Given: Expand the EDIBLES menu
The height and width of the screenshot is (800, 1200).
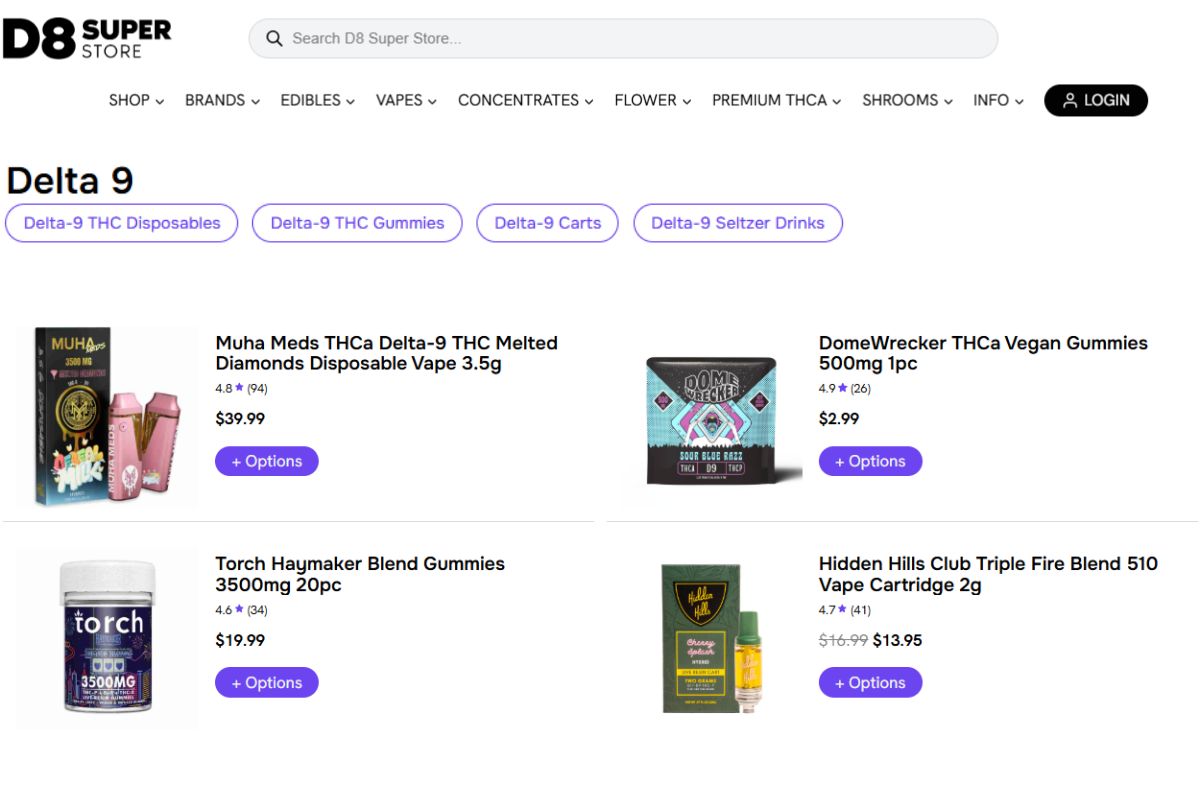Looking at the screenshot, I should [x=317, y=100].
